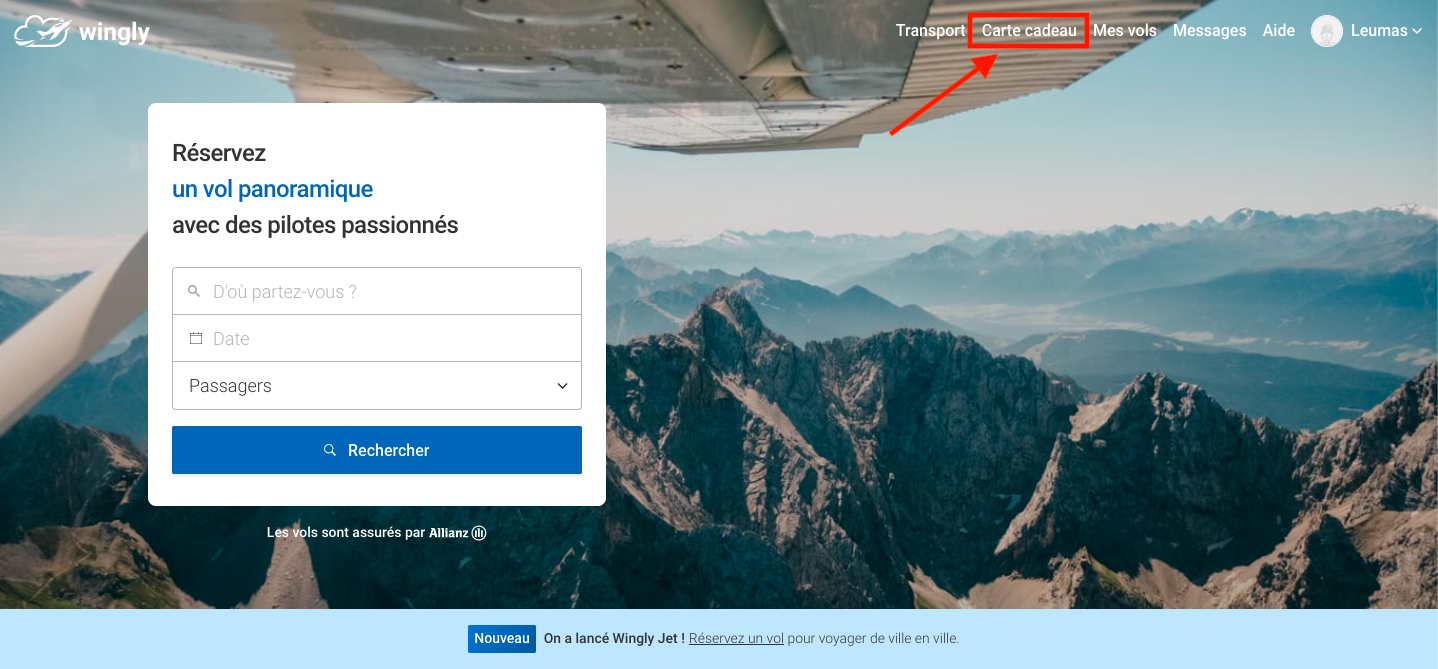The width and height of the screenshot is (1438, 669).
Task: Click the wingly wordmark text
Action: pyautogui.click(x=113, y=32)
